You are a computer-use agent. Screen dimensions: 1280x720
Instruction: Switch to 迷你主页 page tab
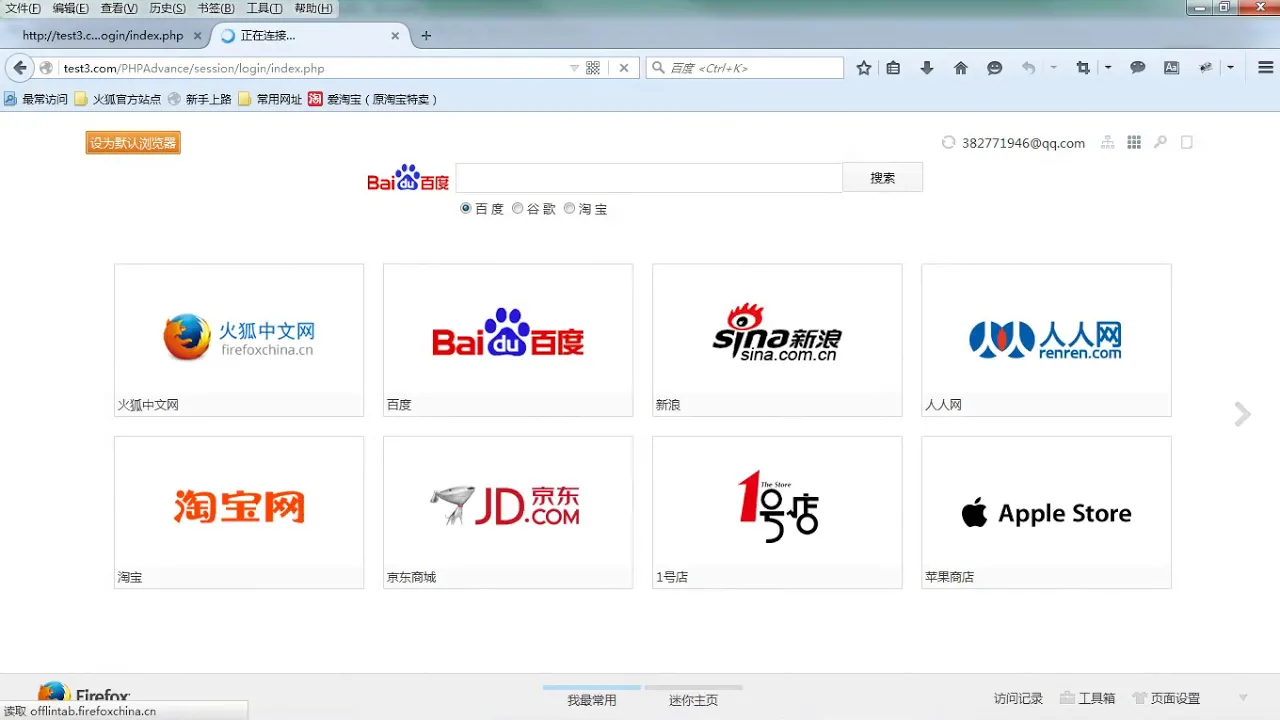click(x=693, y=699)
